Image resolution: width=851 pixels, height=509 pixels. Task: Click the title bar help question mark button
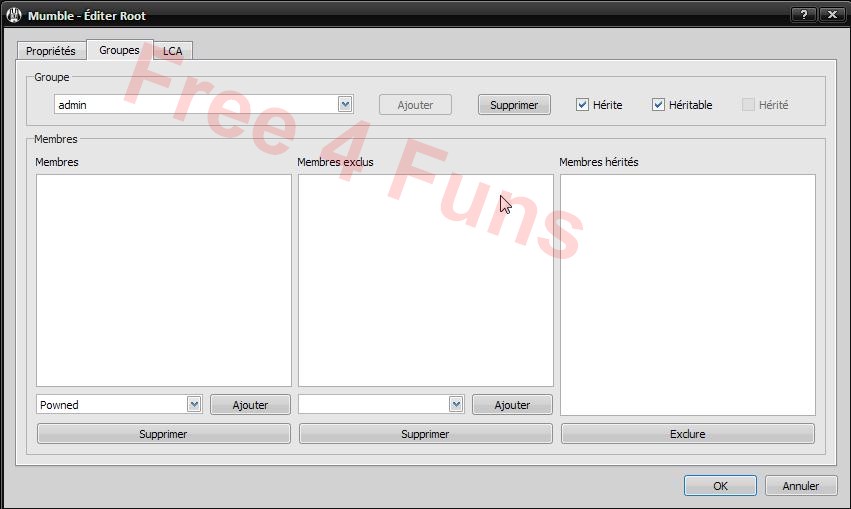point(803,15)
